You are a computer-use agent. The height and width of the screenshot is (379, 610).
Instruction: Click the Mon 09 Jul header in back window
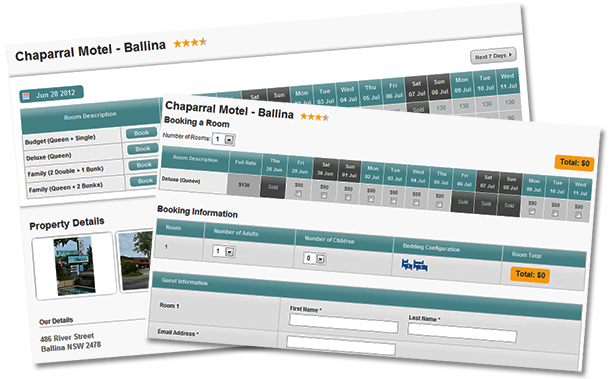[x=462, y=85]
